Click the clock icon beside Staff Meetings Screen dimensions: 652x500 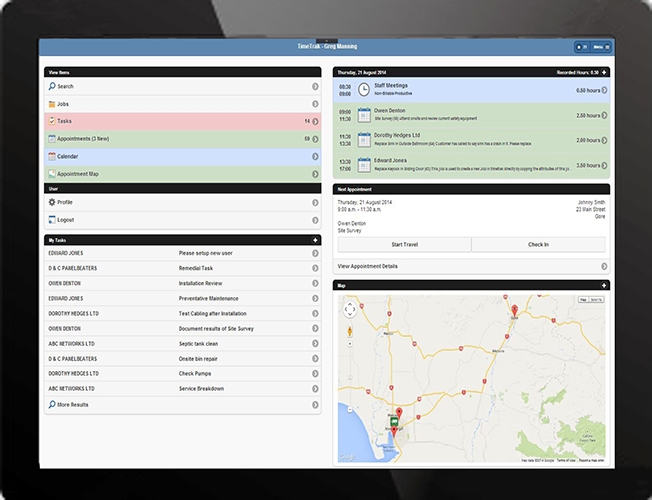click(364, 90)
